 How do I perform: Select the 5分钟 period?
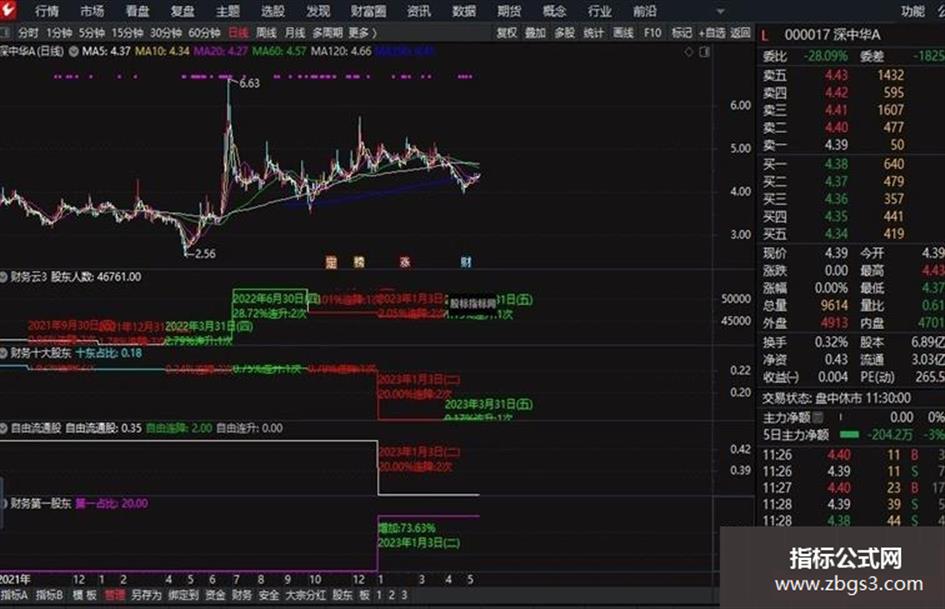[x=92, y=33]
